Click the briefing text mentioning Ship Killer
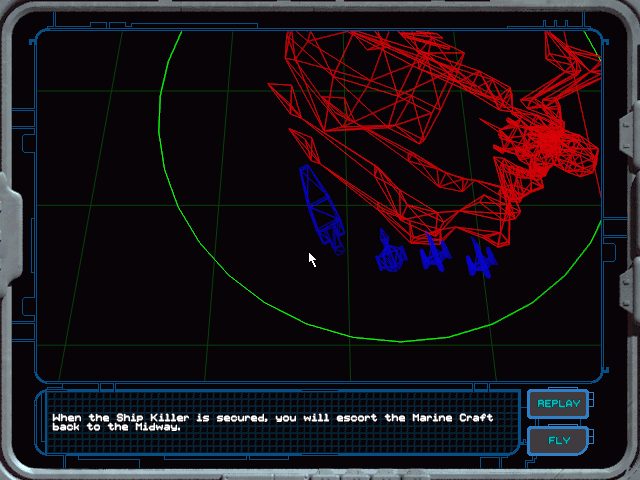Image resolution: width=640 pixels, height=480 pixels. [273, 422]
